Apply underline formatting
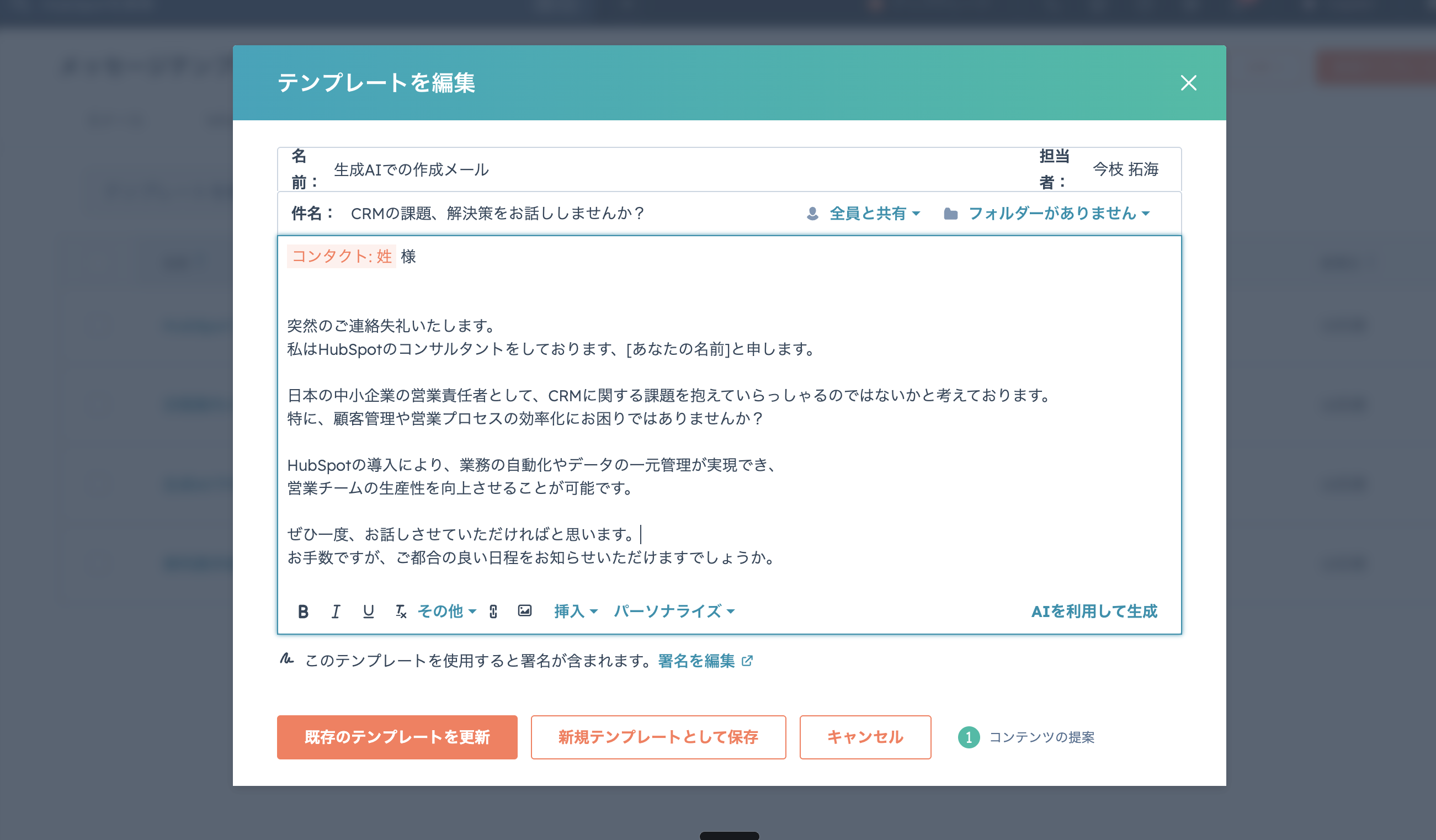 [368, 612]
